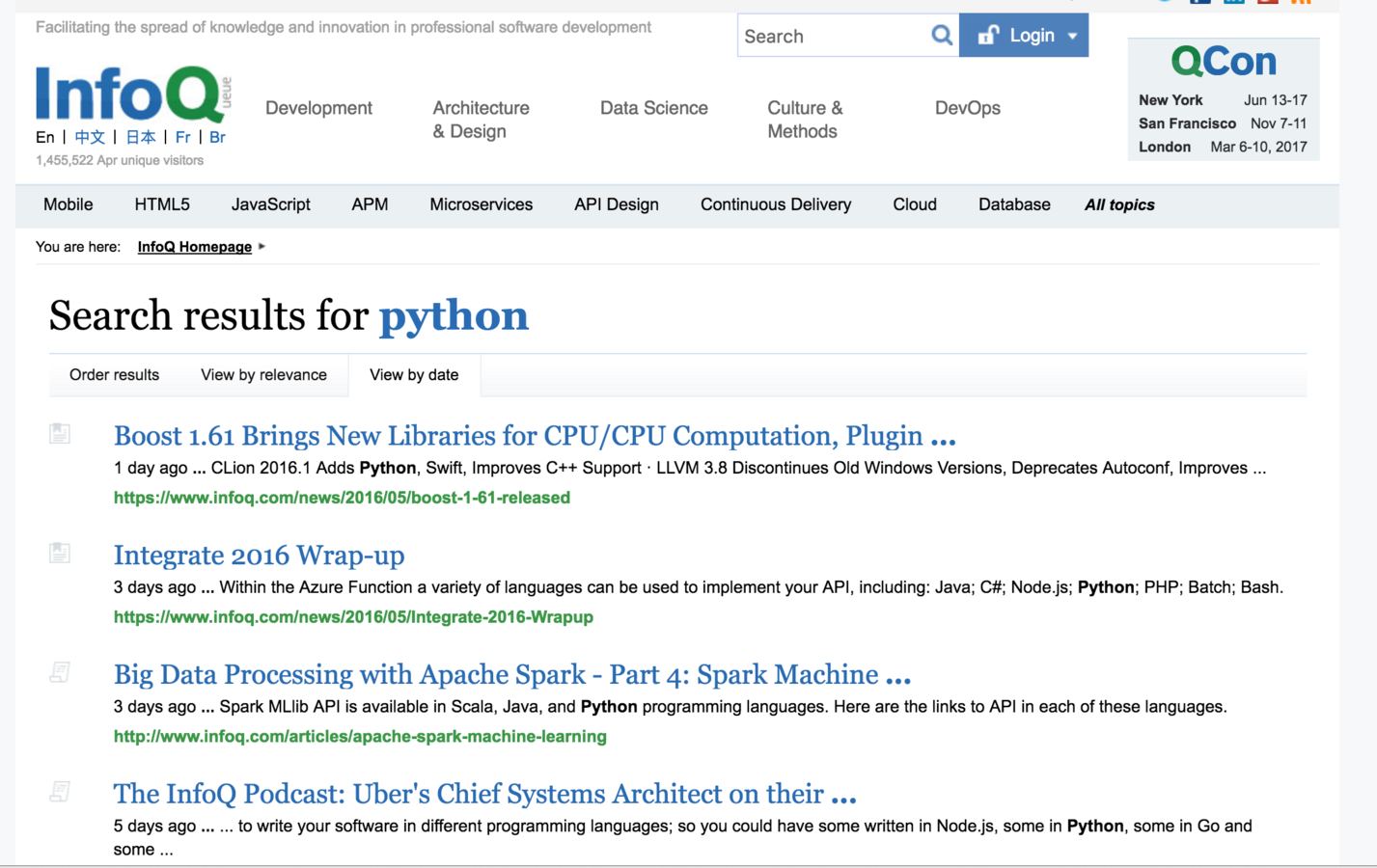
Task: Click the magnifier search icon
Action: coord(942,36)
